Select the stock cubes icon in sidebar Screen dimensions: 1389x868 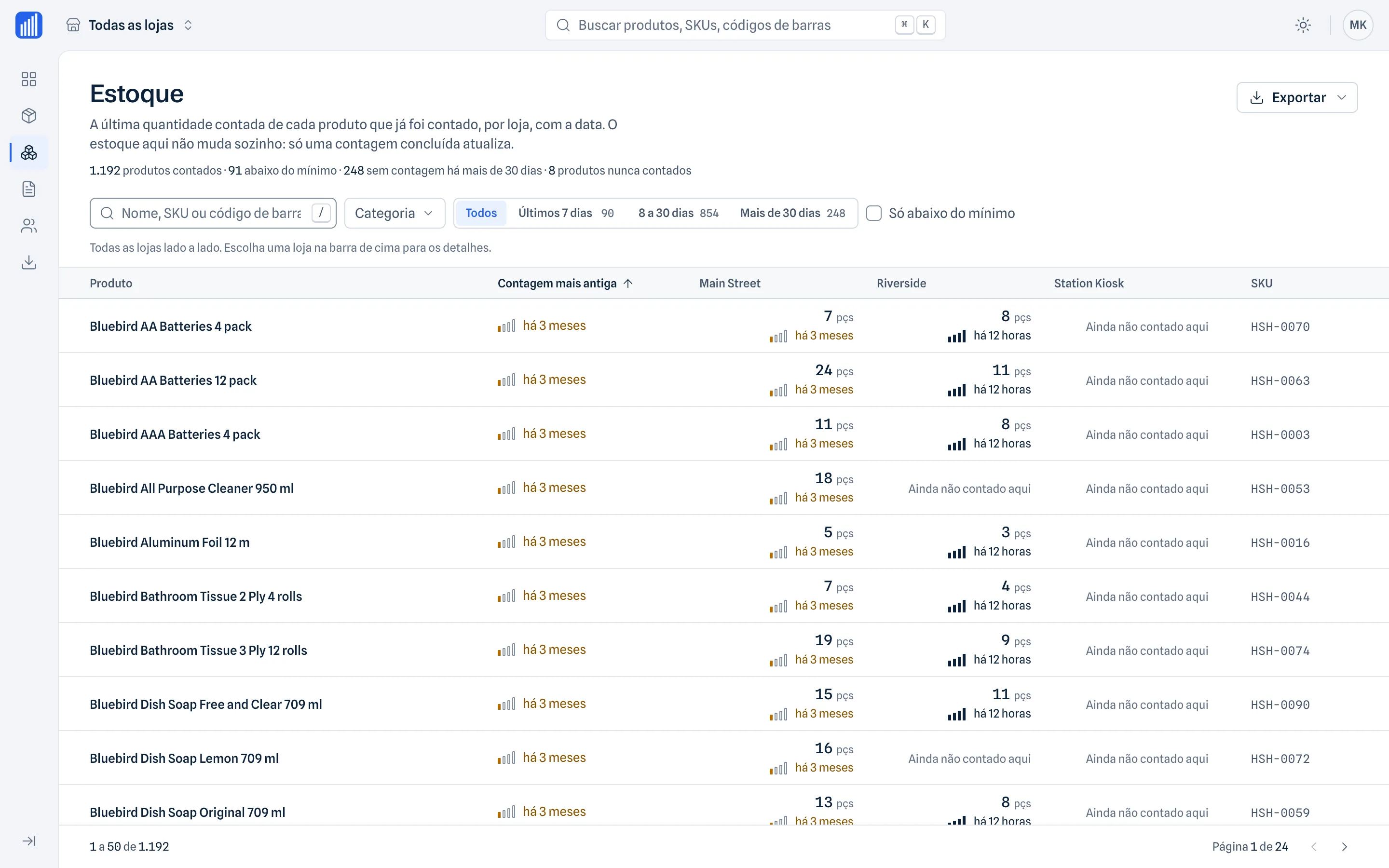tap(29, 153)
